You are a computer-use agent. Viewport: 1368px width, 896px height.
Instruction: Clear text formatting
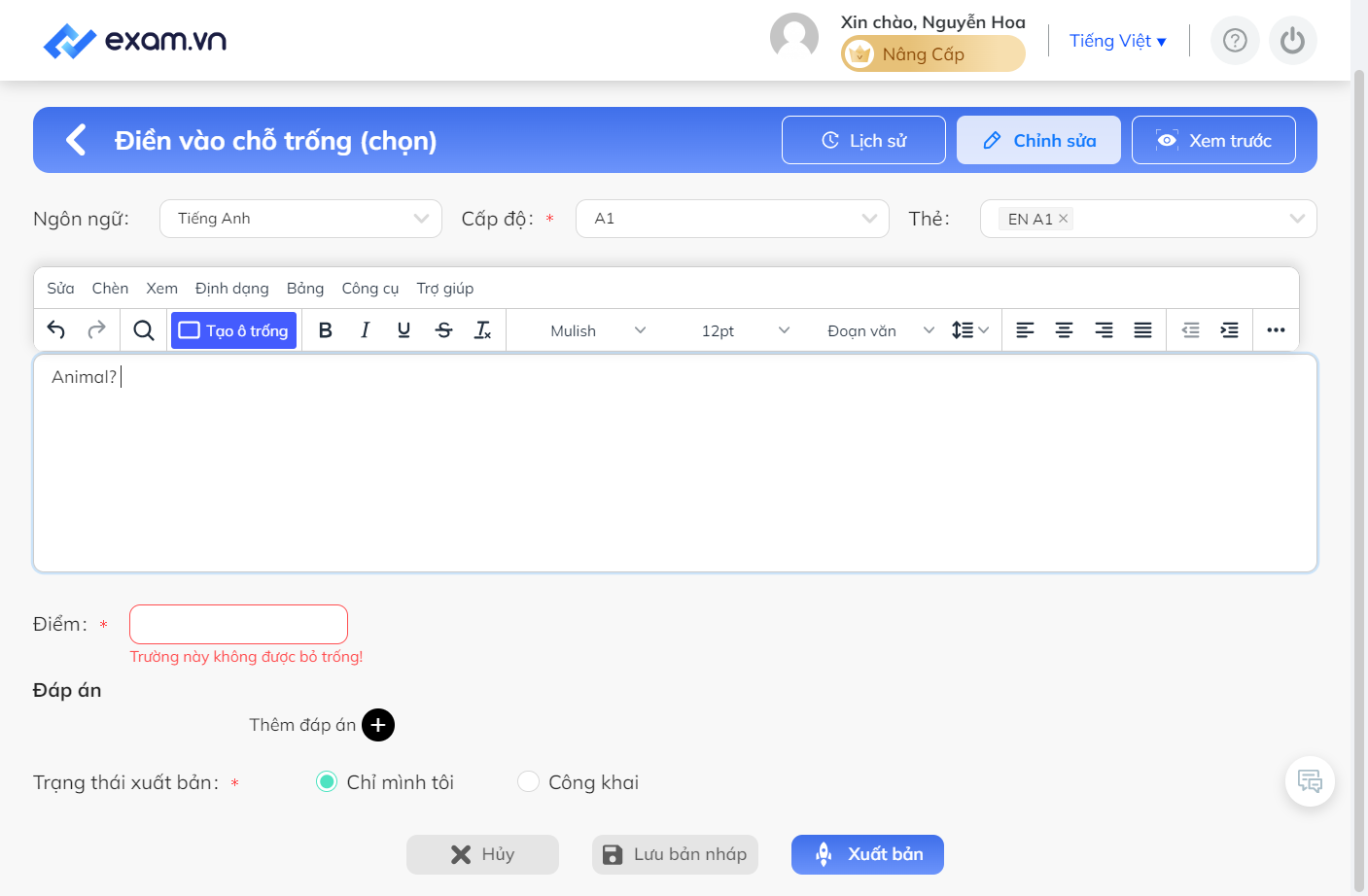pos(482,330)
